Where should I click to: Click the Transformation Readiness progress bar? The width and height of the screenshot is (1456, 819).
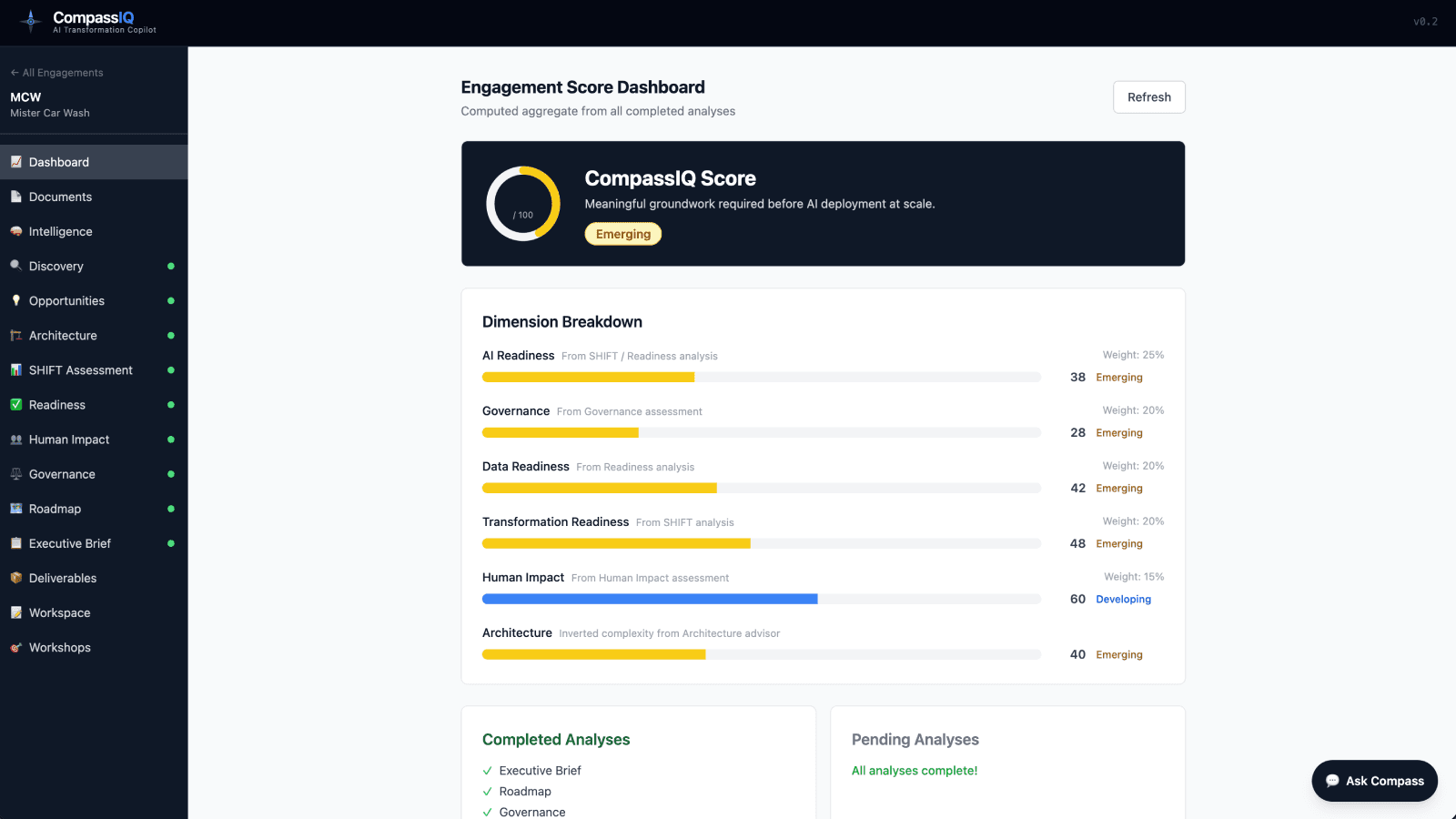(762, 543)
